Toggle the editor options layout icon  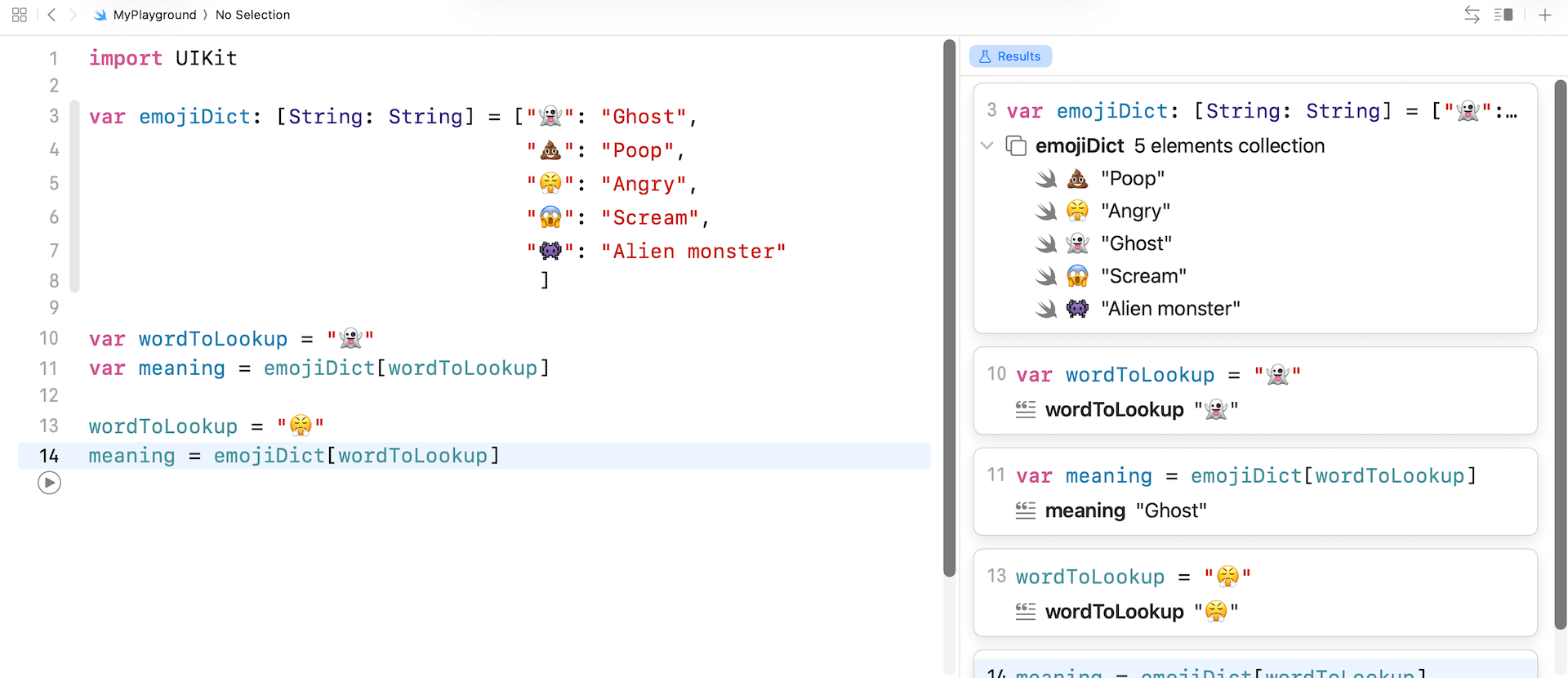click(x=1503, y=15)
